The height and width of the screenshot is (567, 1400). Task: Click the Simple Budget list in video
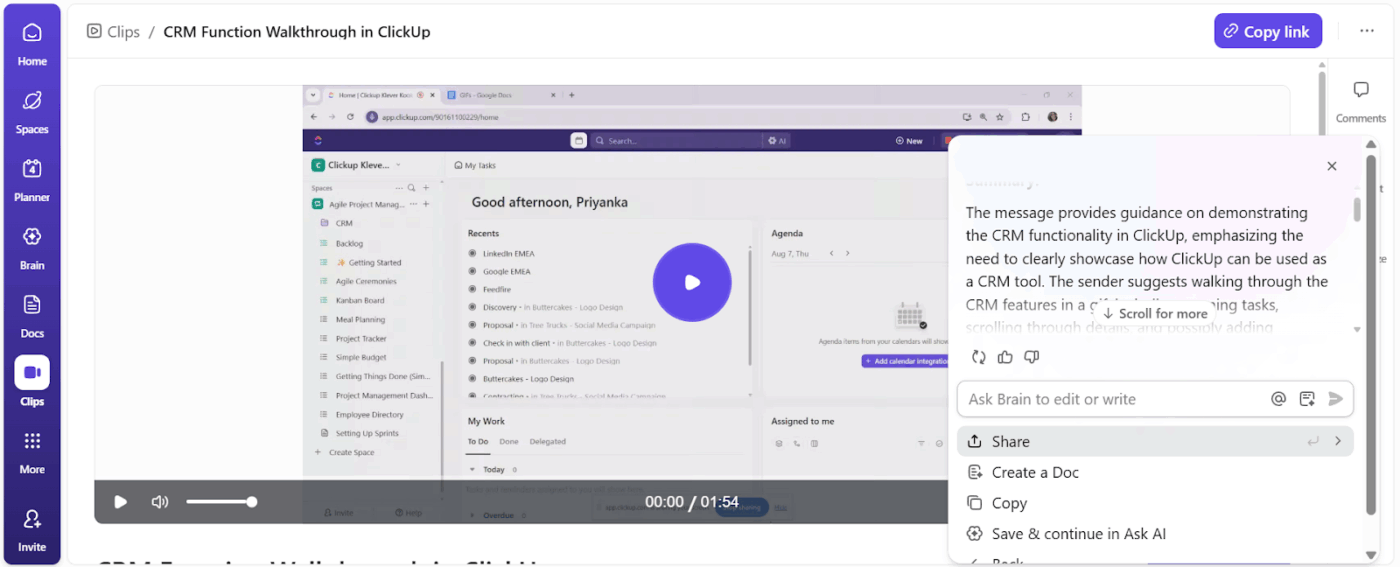361,357
